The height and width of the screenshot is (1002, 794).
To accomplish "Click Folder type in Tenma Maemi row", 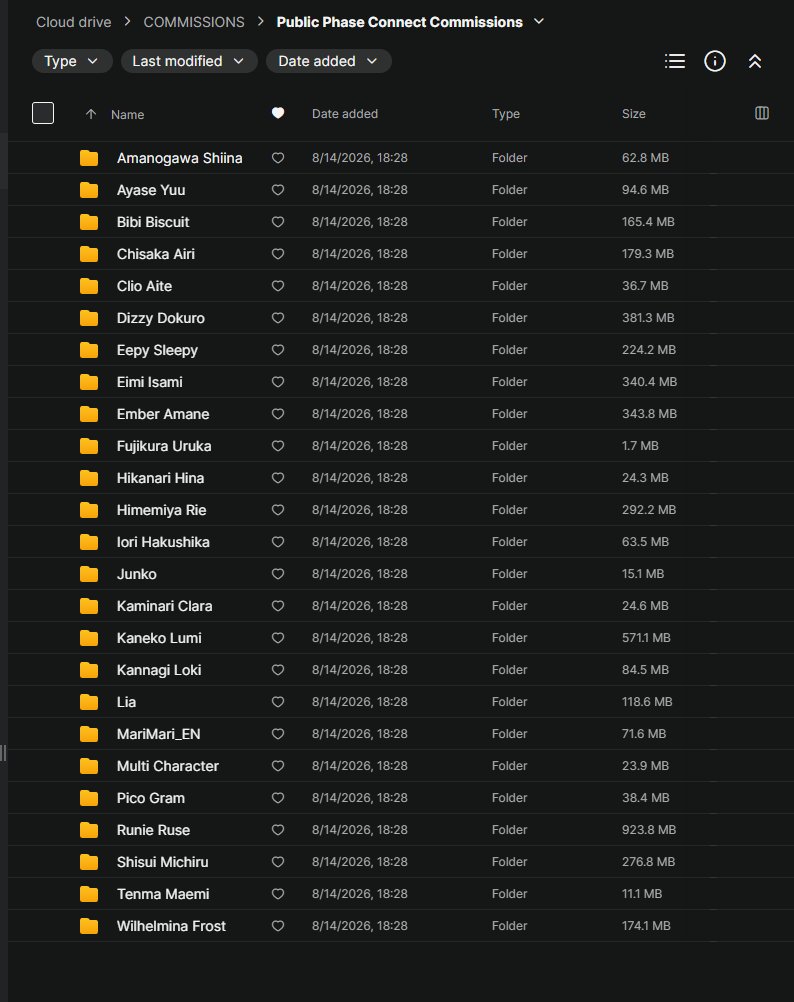I will (509, 893).
